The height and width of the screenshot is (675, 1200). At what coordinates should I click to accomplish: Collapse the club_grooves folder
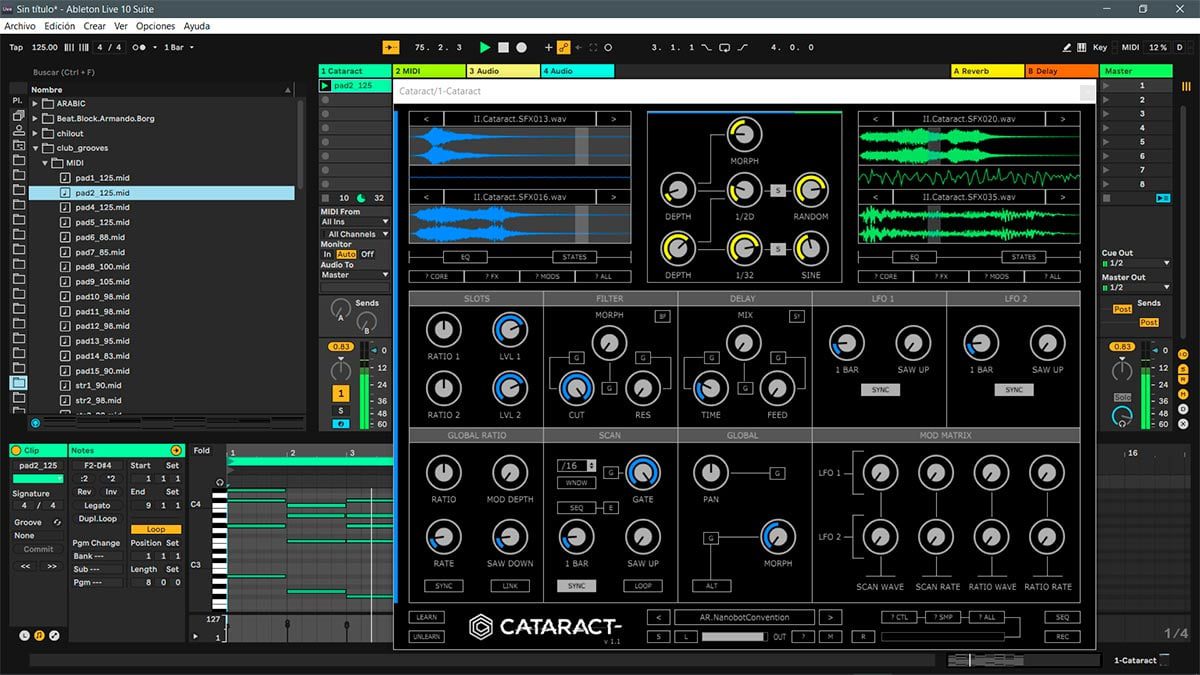[x=35, y=148]
